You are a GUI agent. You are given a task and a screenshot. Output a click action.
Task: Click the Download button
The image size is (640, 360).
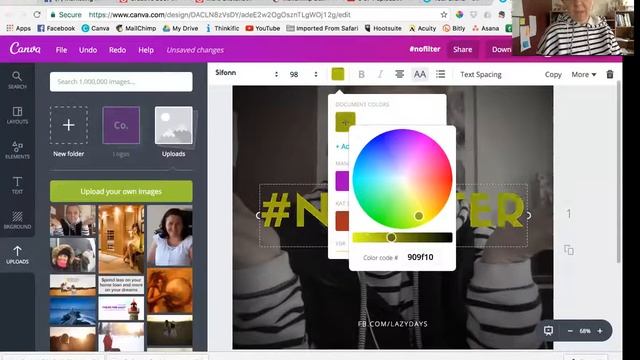499,49
